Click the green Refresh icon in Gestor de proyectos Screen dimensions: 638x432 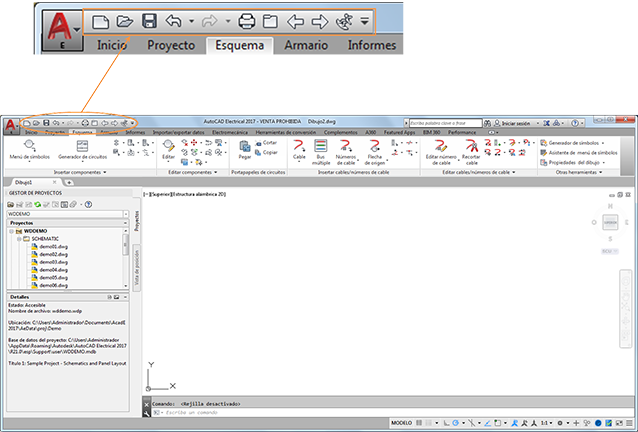click(37, 205)
